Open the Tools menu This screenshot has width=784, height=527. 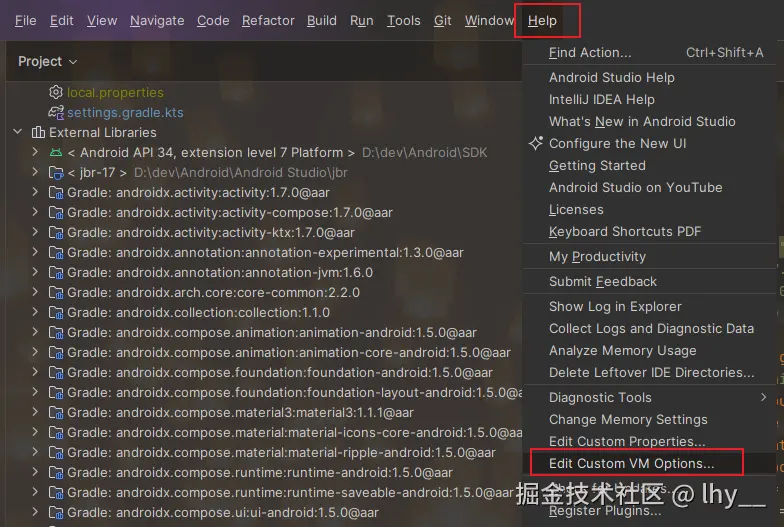tap(404, 20)
